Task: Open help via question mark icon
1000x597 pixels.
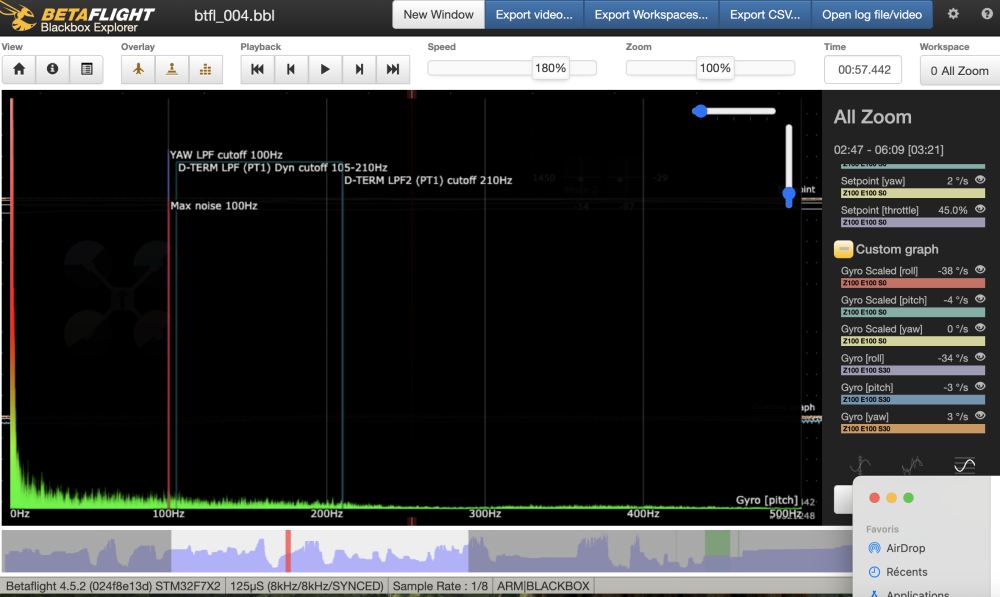Action: coord(986,14)
